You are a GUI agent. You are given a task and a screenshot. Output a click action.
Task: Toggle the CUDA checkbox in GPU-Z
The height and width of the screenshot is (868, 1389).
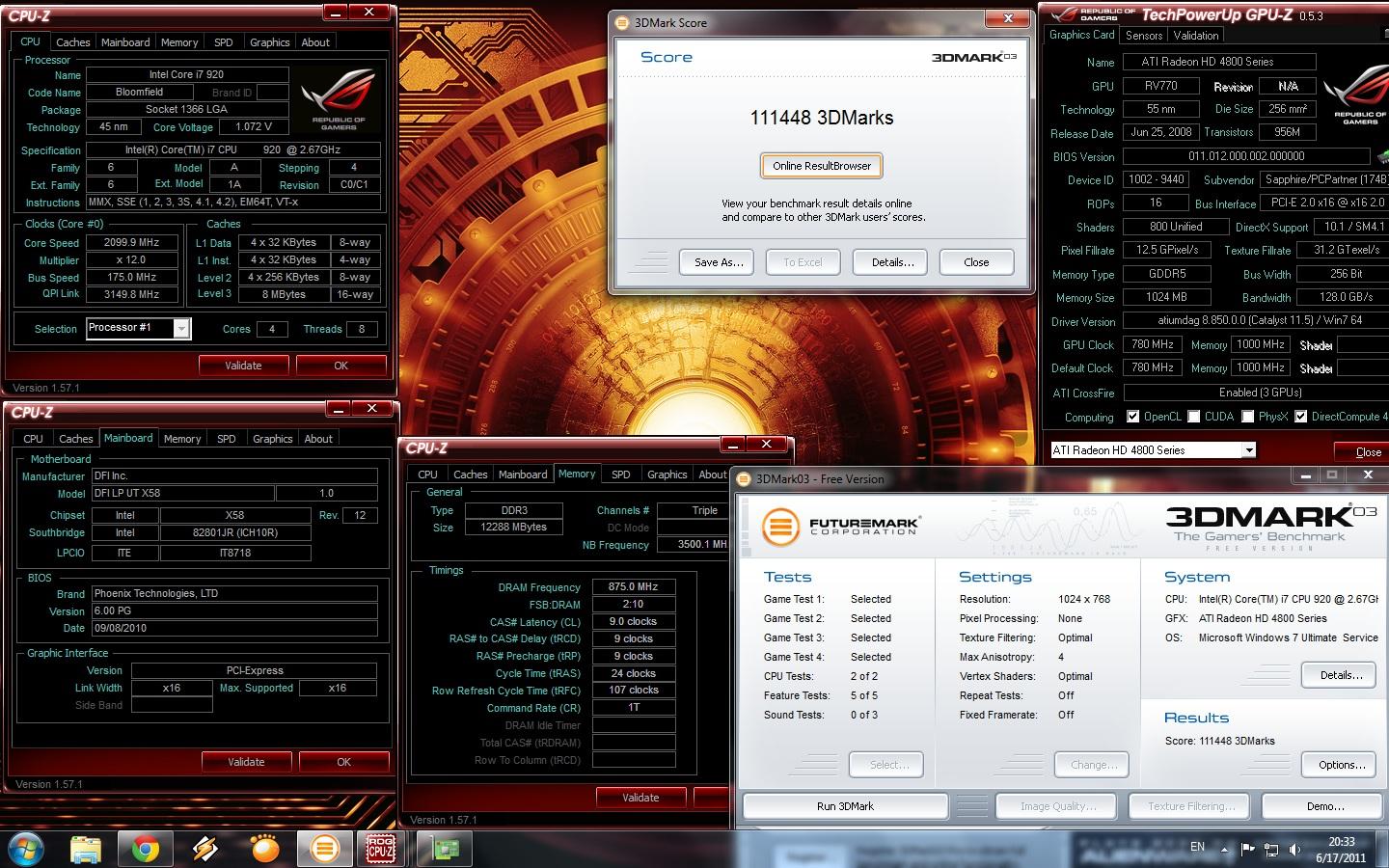click(x=1194, y=417)
